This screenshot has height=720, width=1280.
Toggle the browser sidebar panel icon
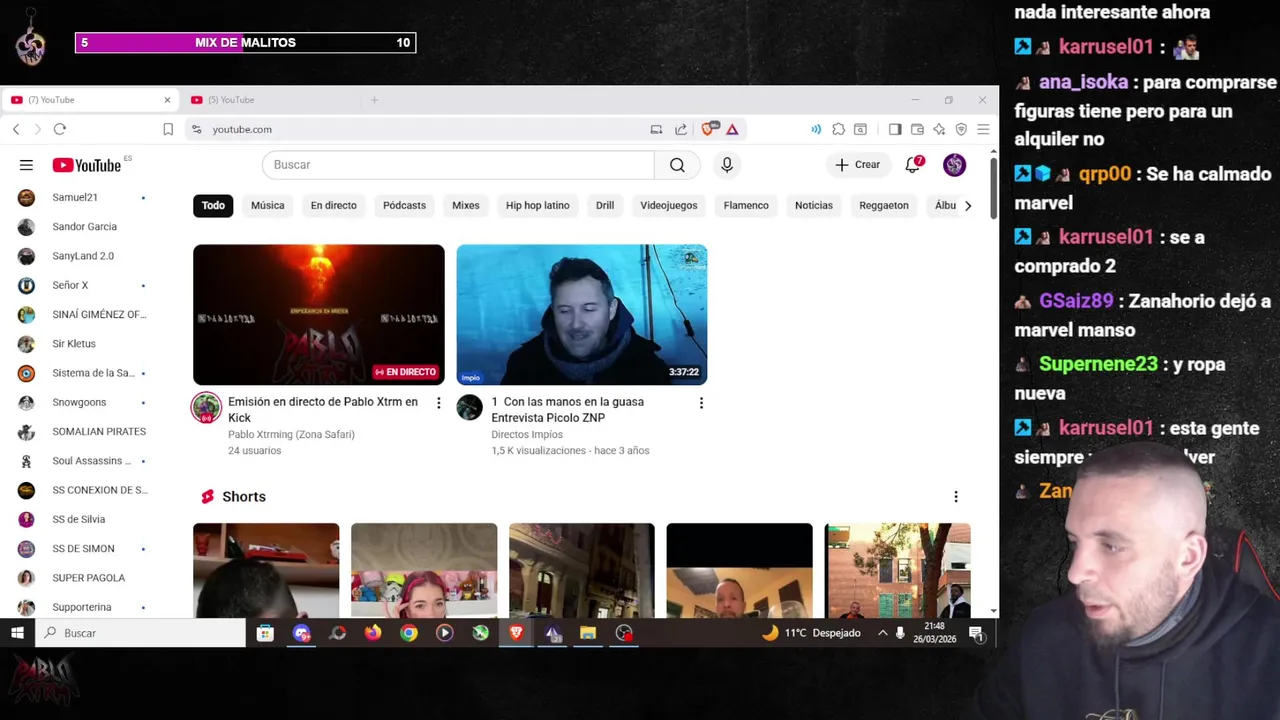(x=895, y=129)
